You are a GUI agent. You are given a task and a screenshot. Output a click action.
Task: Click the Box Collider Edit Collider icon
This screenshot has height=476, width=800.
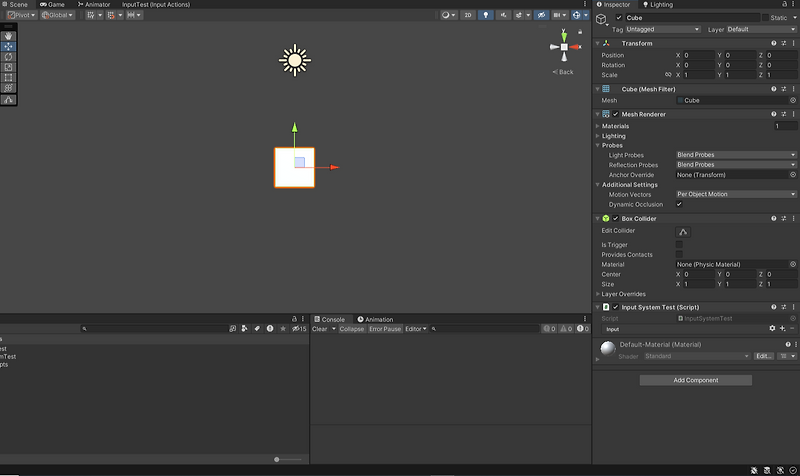pyautogui.click(x=683, y=231)
